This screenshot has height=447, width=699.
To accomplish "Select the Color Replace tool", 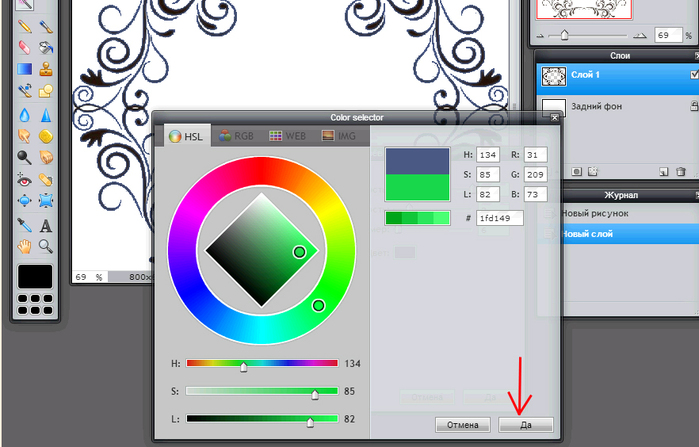I will tap(25, 91).
